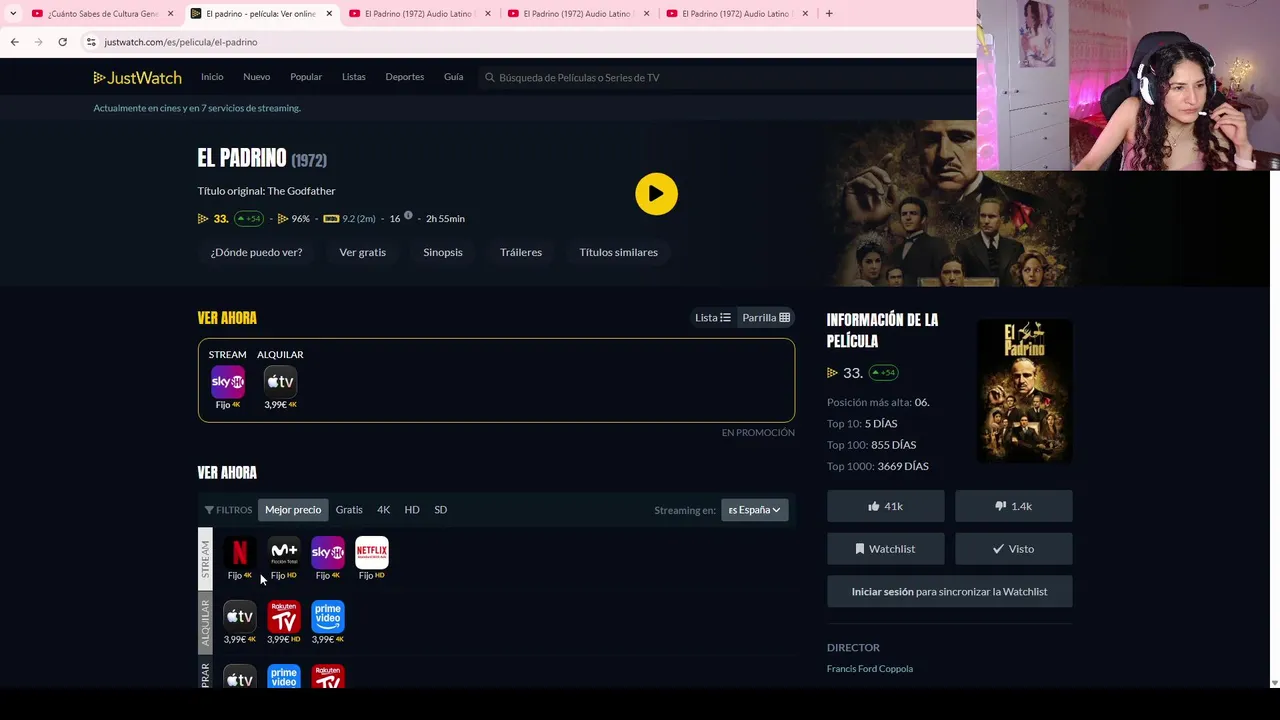Open the España streaming country dropdown
Screen dimensions: 1280x720
755,510
